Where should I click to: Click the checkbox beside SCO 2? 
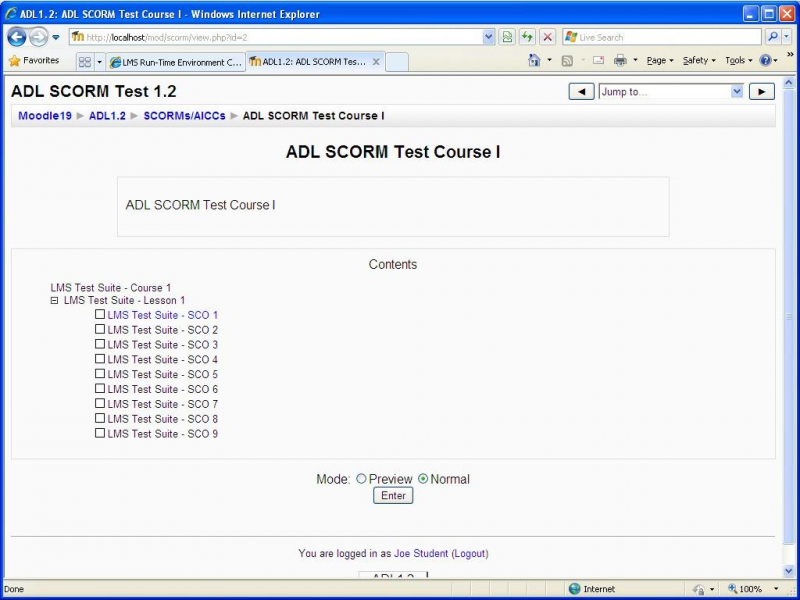(100, 329)
